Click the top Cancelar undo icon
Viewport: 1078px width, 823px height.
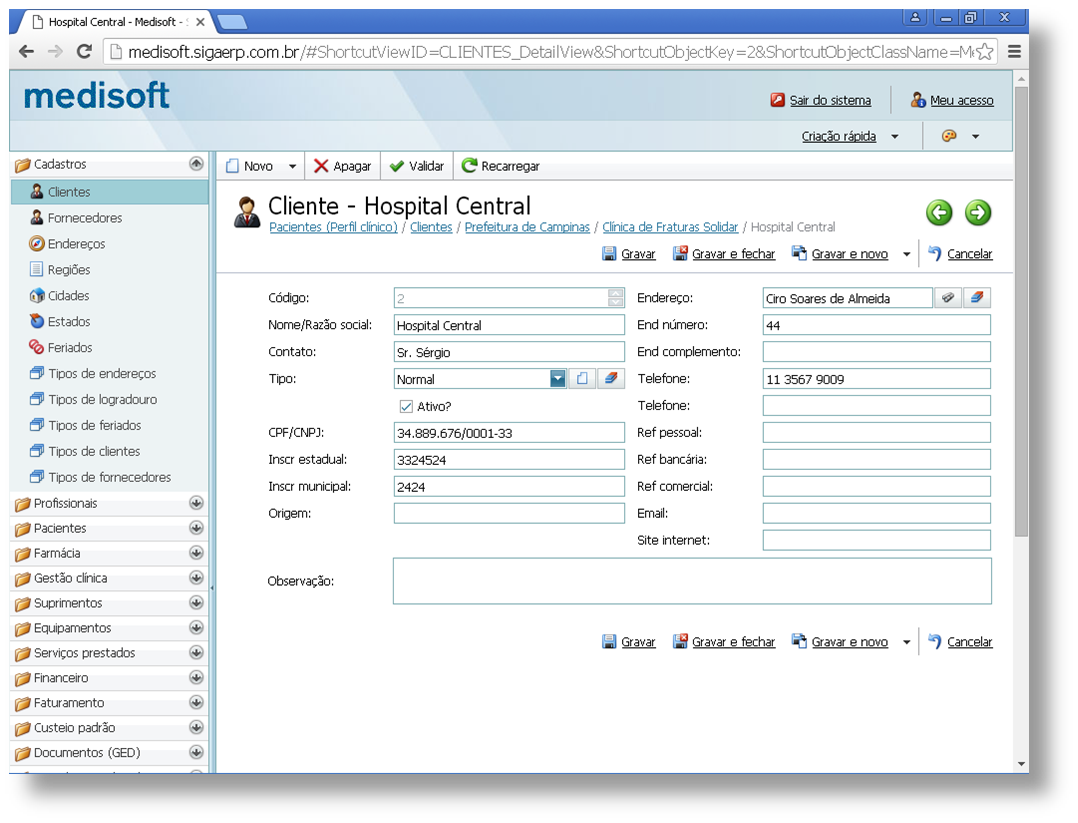(x=934, y=254)
